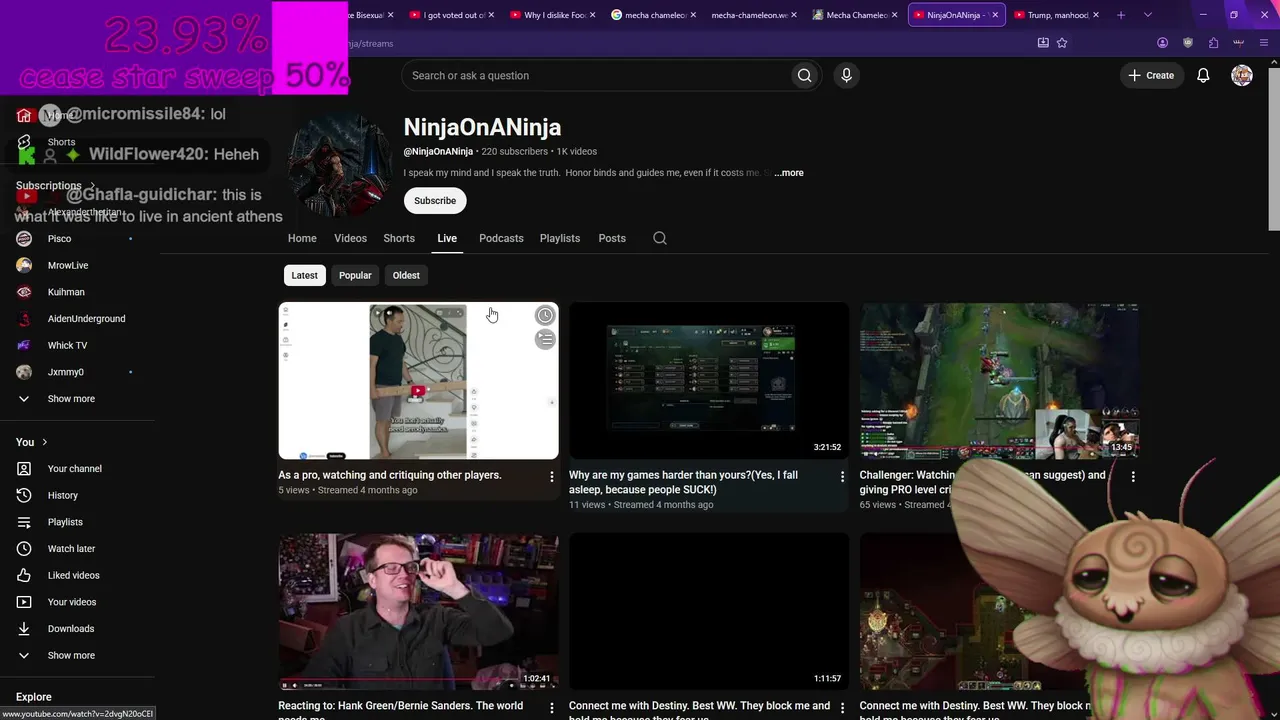Bookmark this page with star icon
1280x720 pixels.
[x=1062, y=43]
